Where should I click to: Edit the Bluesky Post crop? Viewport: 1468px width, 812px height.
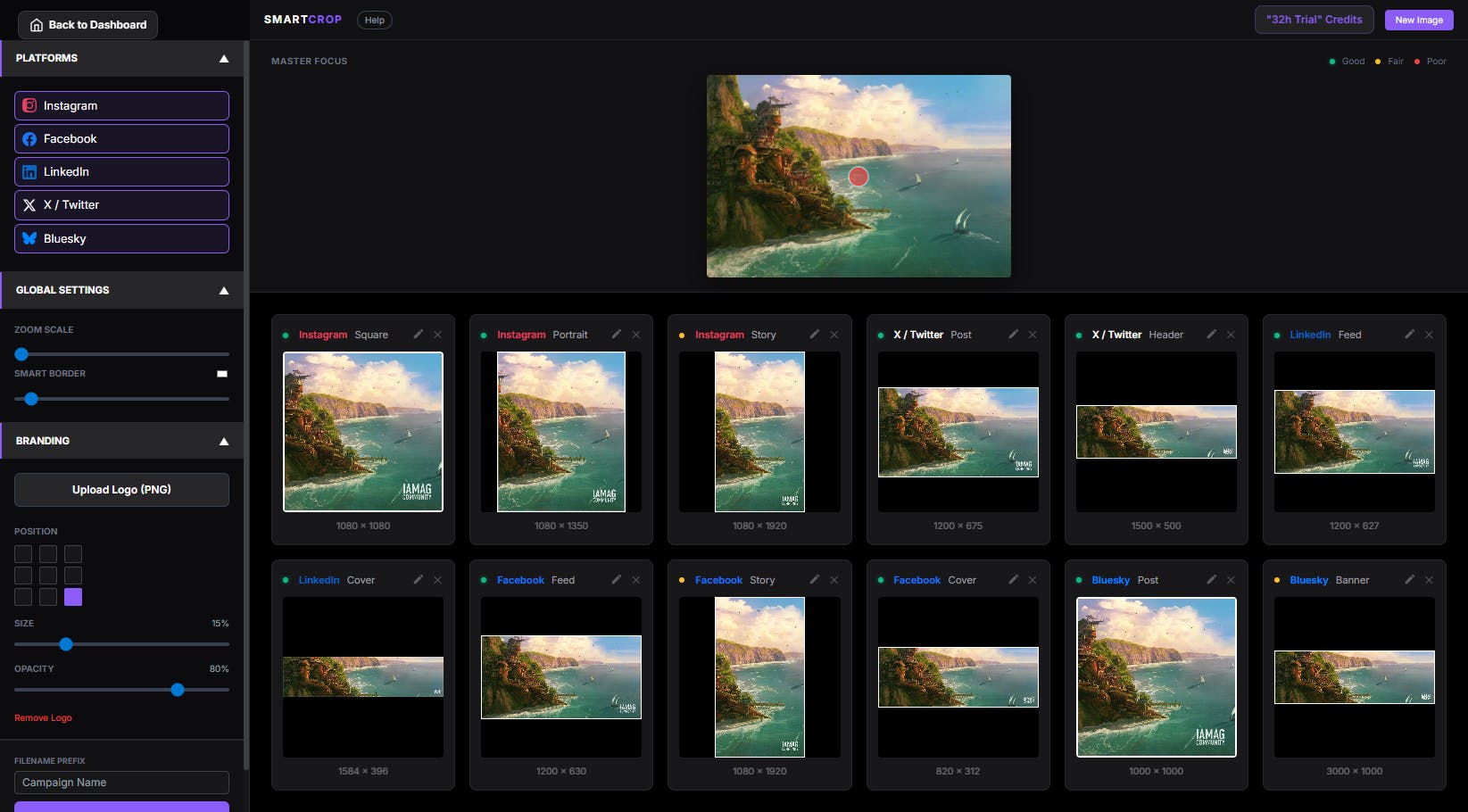tap(1211, 580)
